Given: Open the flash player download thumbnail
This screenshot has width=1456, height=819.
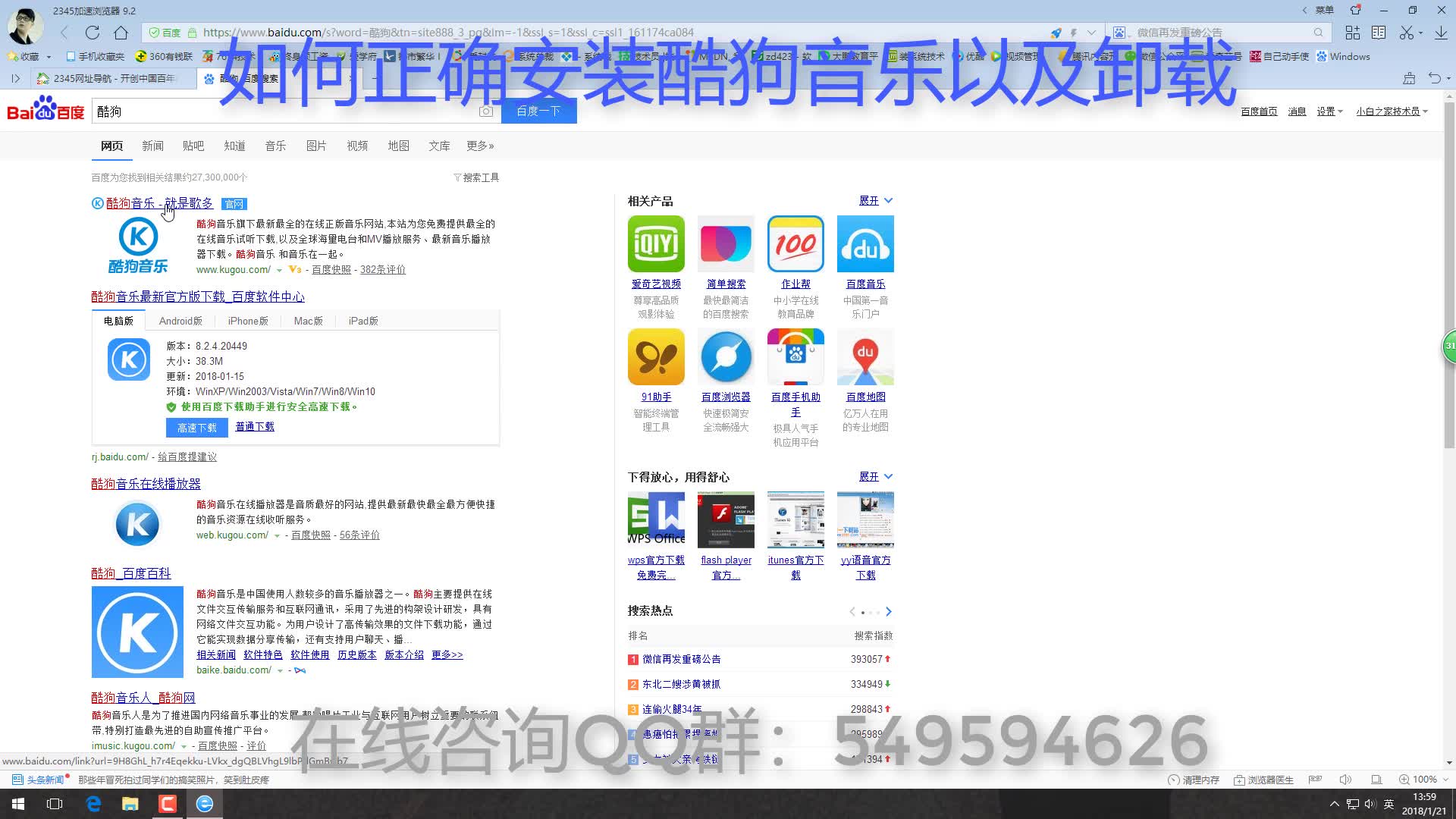Looking at the screenshot, I should tap(726, 519).
